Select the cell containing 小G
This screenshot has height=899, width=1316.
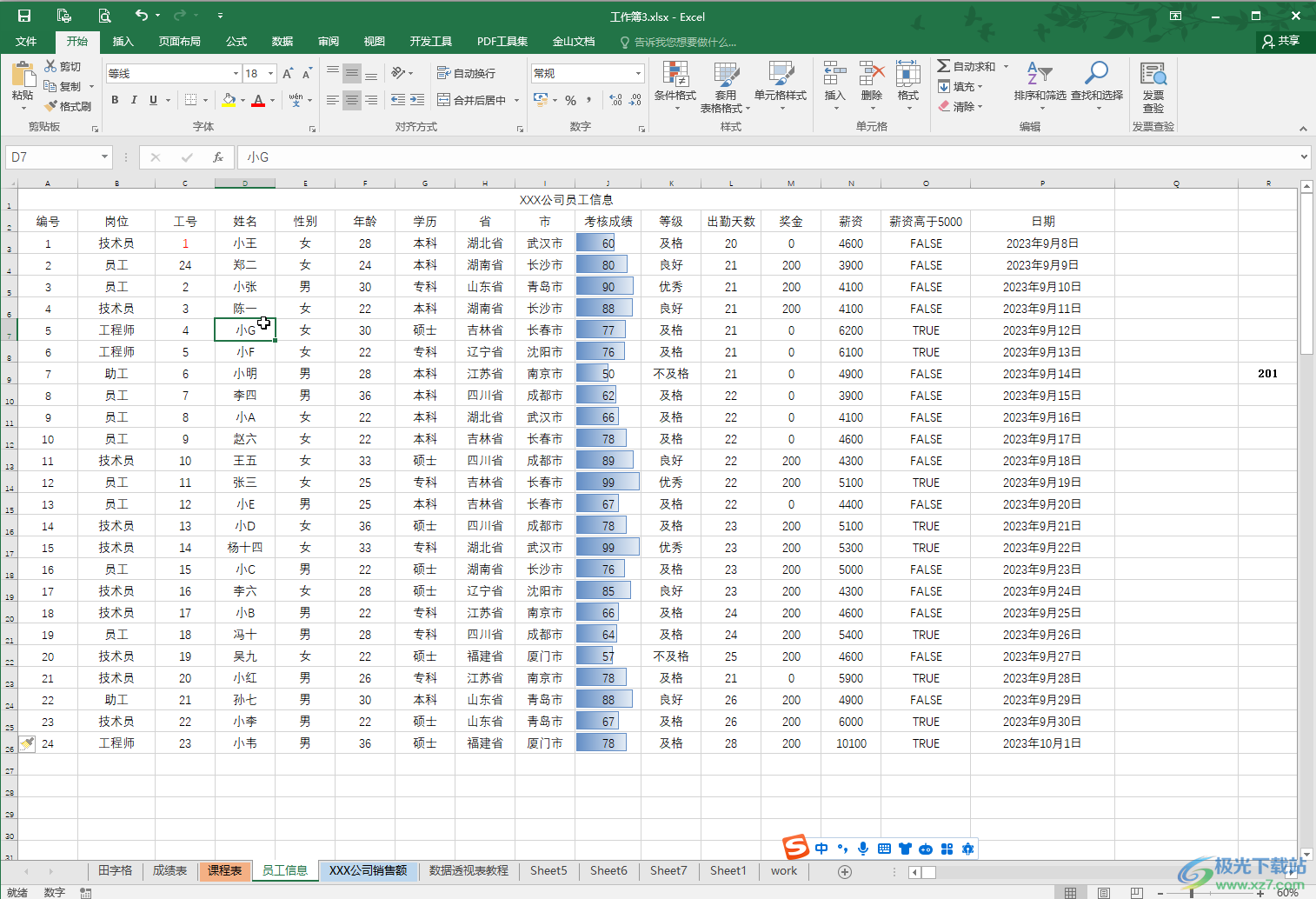tap(245, 330)
